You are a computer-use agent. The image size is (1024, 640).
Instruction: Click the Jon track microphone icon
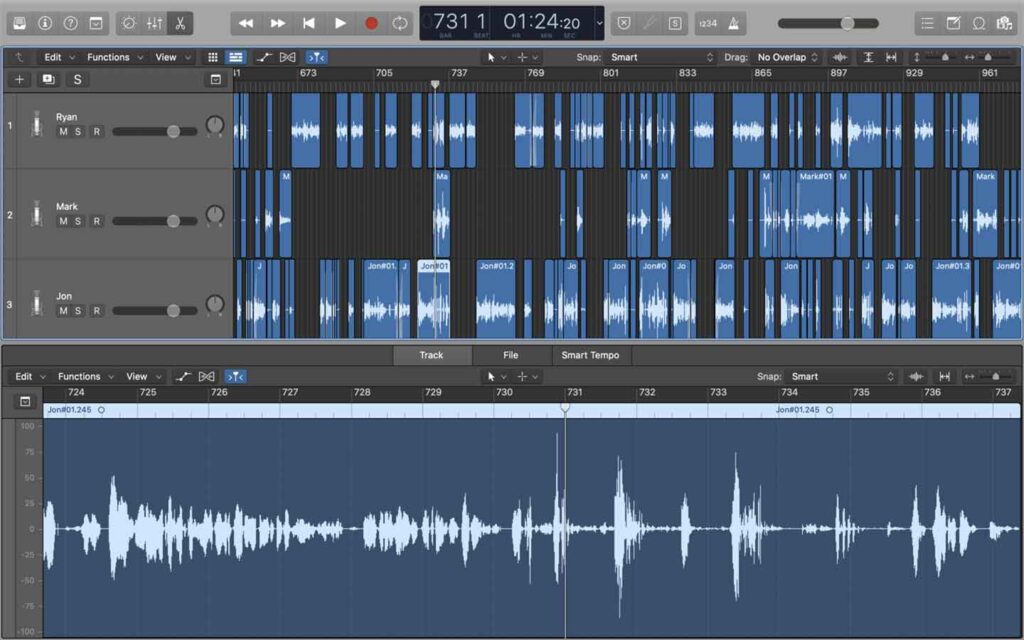[x=37, y=304]
